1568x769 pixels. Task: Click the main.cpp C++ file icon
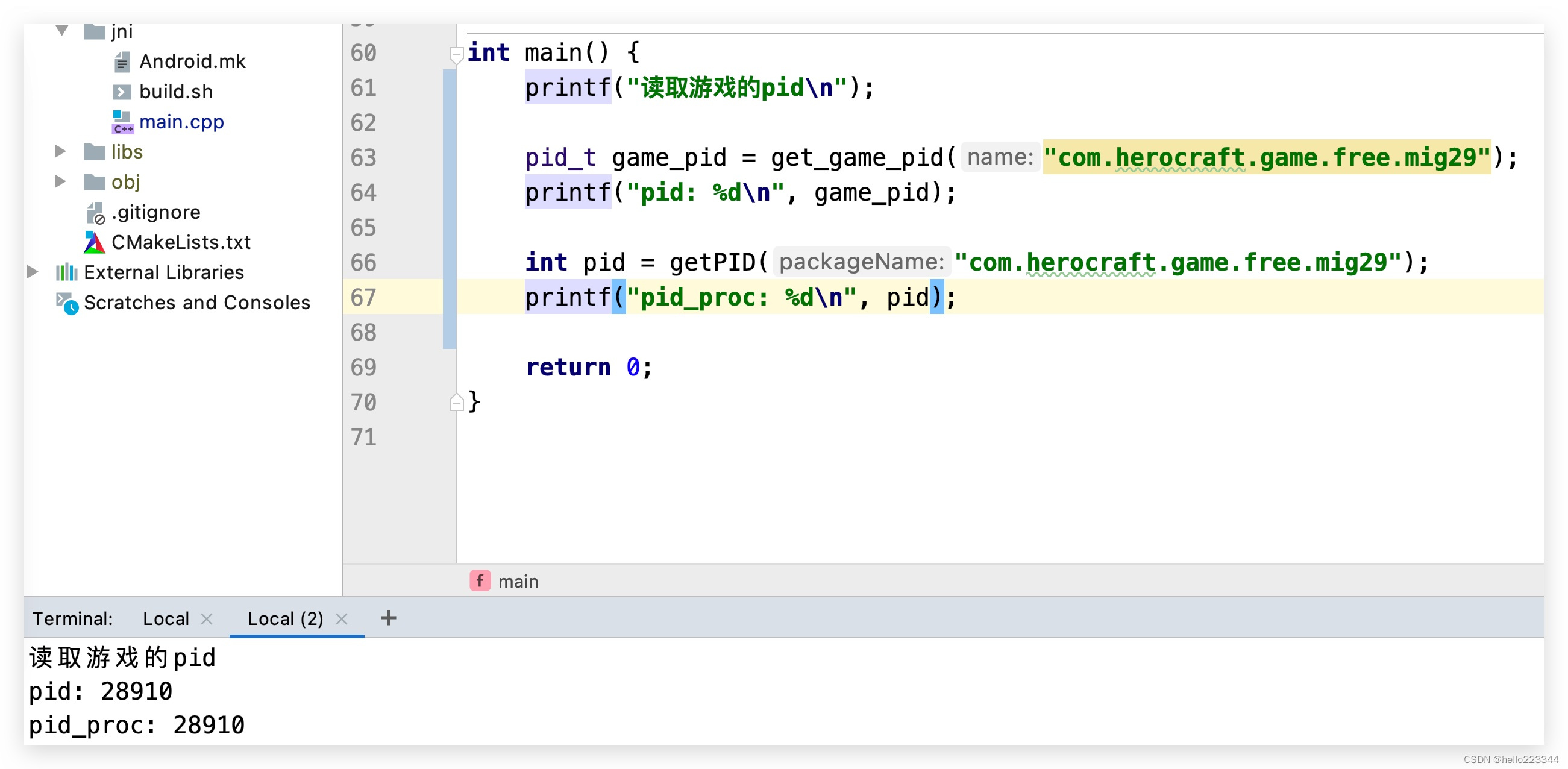click(122, 122)
